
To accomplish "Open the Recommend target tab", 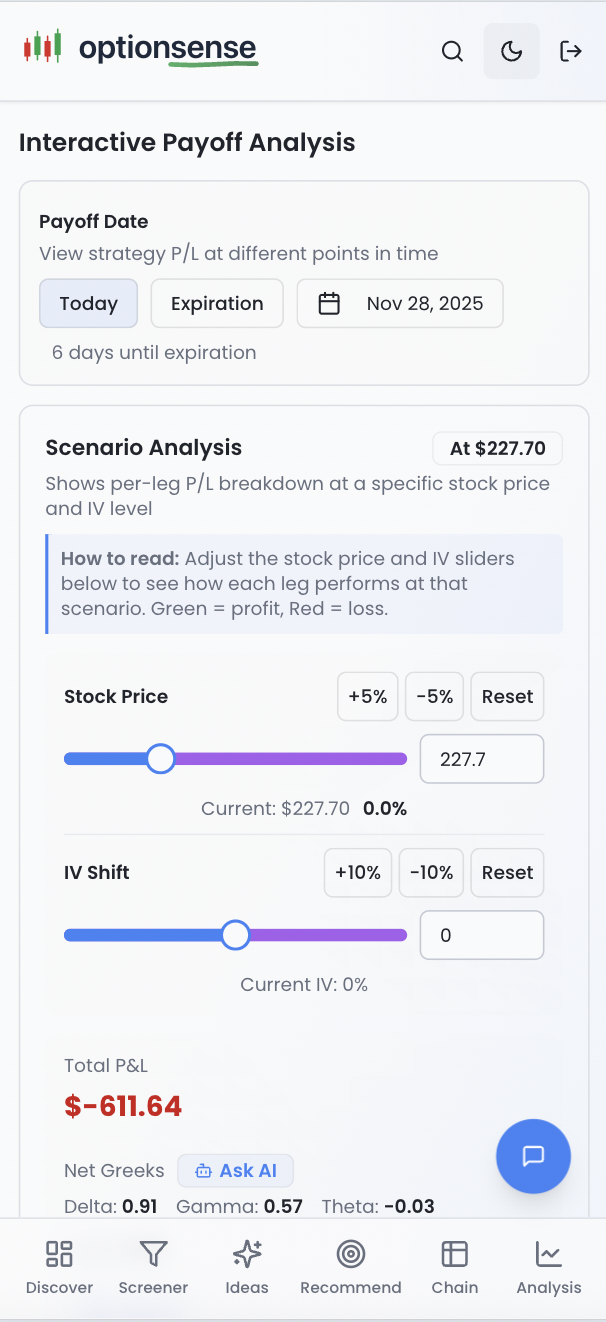I will pyautogui.click(x=351, y=1267).
